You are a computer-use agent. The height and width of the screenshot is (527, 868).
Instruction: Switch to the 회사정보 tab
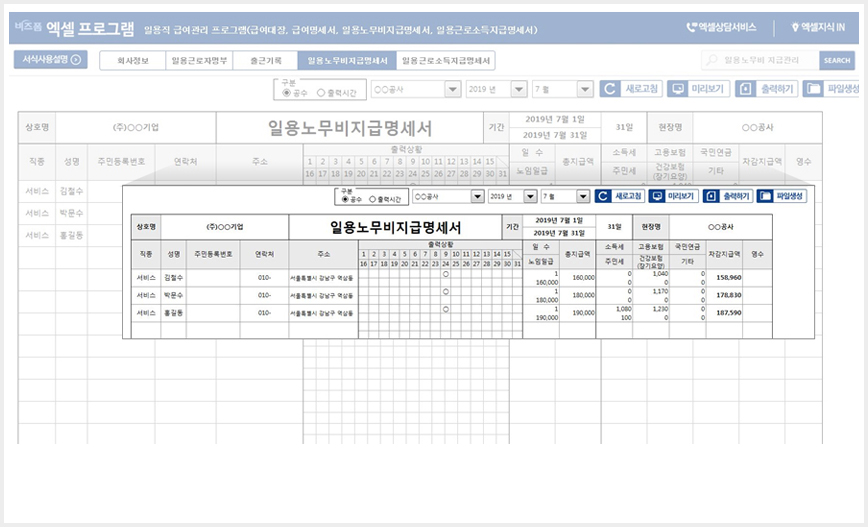coord(132,60)
